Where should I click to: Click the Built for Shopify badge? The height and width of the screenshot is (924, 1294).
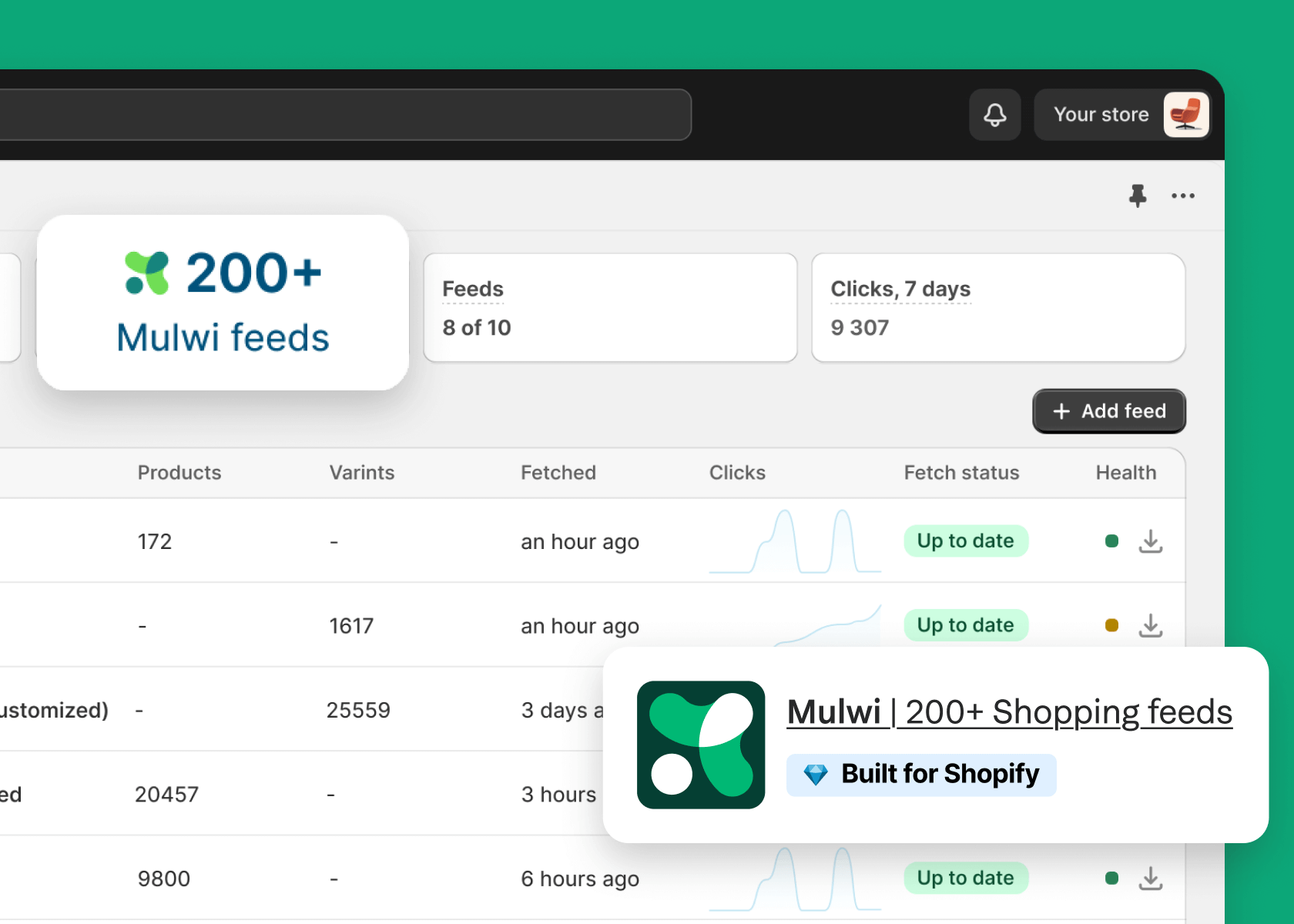click(x=921, y=774)
